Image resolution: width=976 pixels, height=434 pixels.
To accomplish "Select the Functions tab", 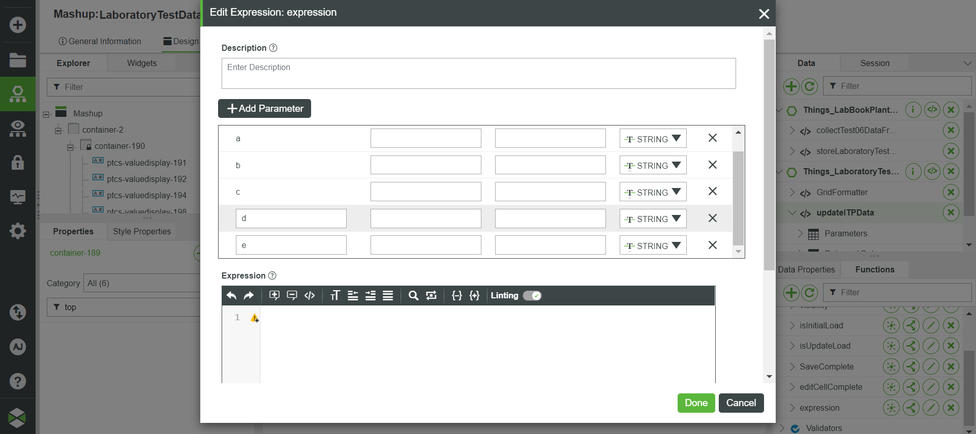I will pyautogui.click(x=875, y=270).
